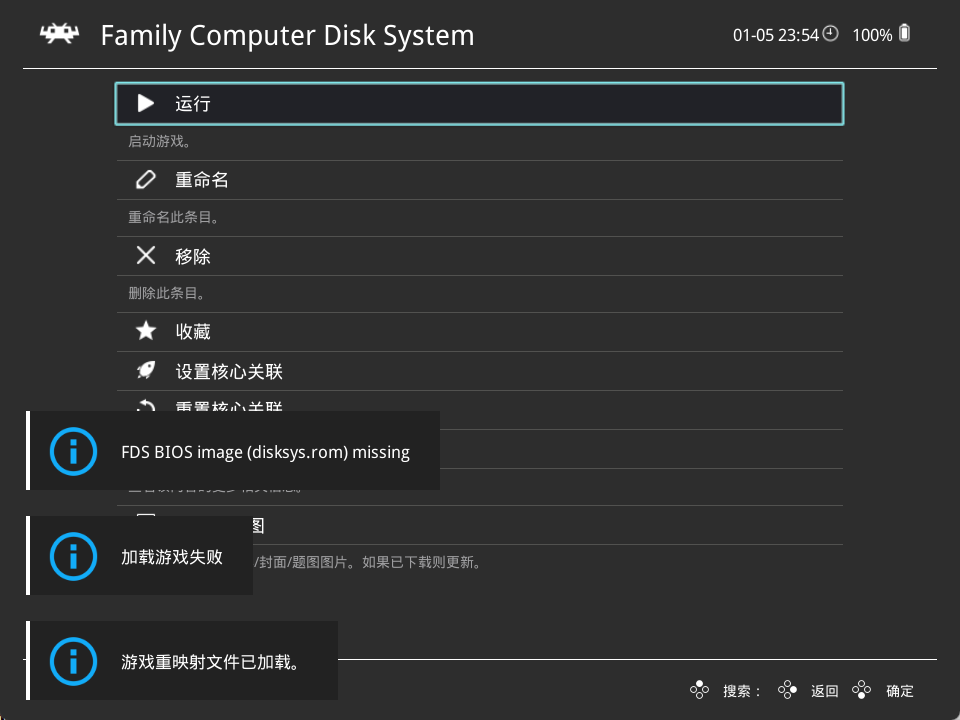Click the gamepad button icon for 搜索

tap(700, 690)
